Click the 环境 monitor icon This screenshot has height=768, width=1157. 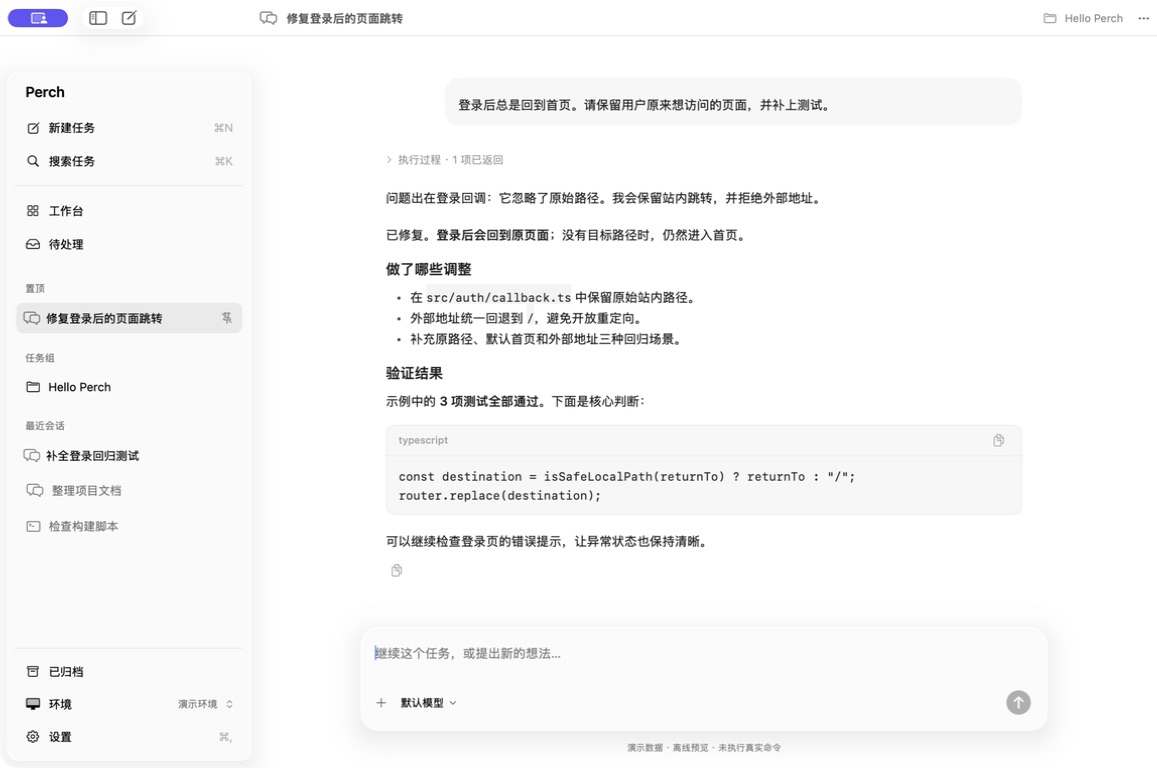tap(33, 704)
